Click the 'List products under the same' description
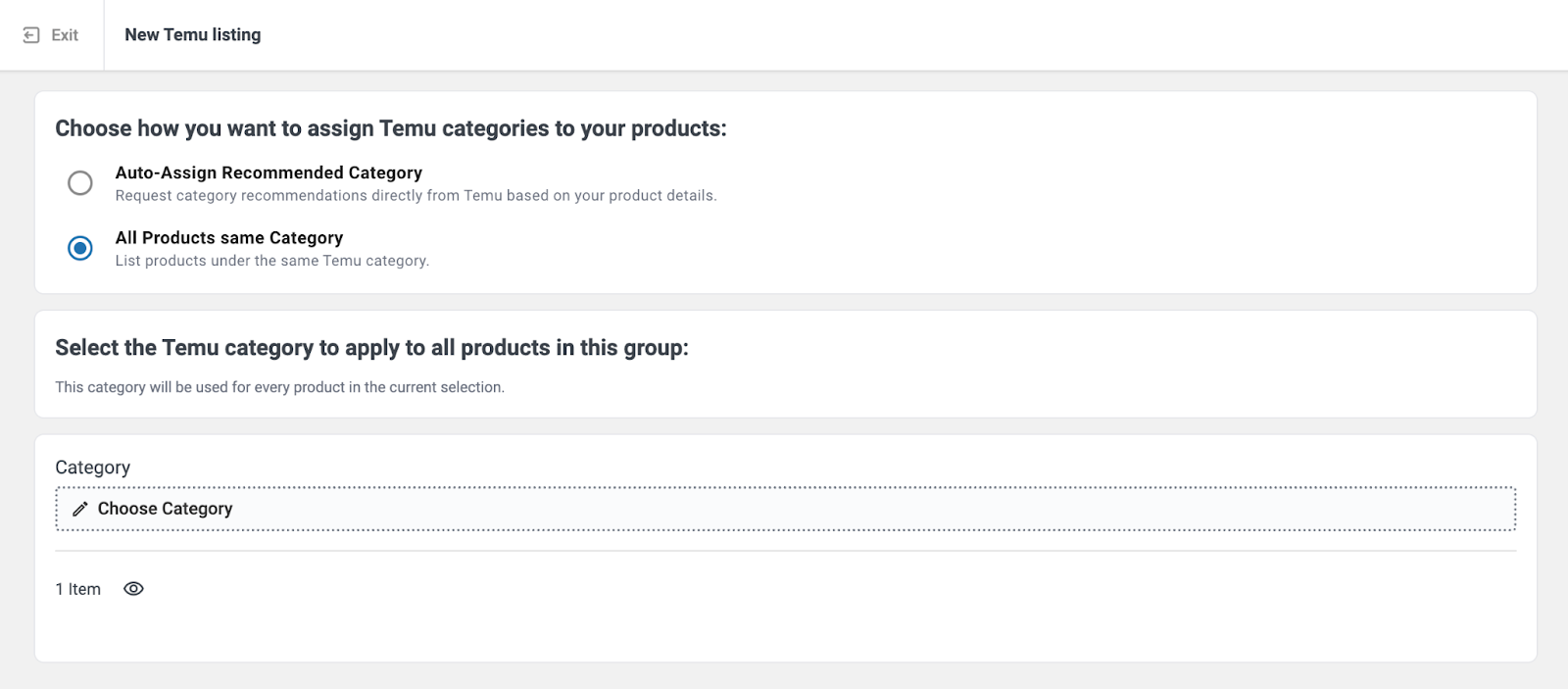 point(271,261)
